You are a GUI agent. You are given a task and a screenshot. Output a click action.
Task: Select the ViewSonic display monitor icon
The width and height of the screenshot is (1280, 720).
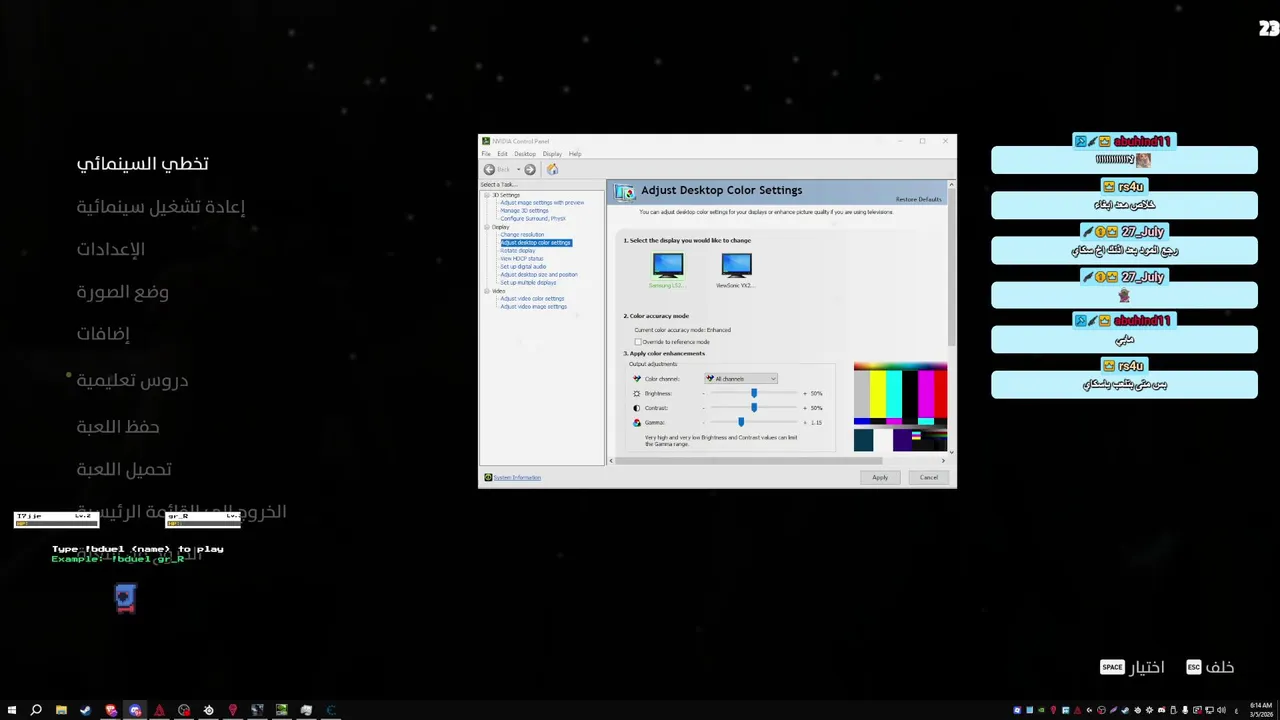(736, 265)
